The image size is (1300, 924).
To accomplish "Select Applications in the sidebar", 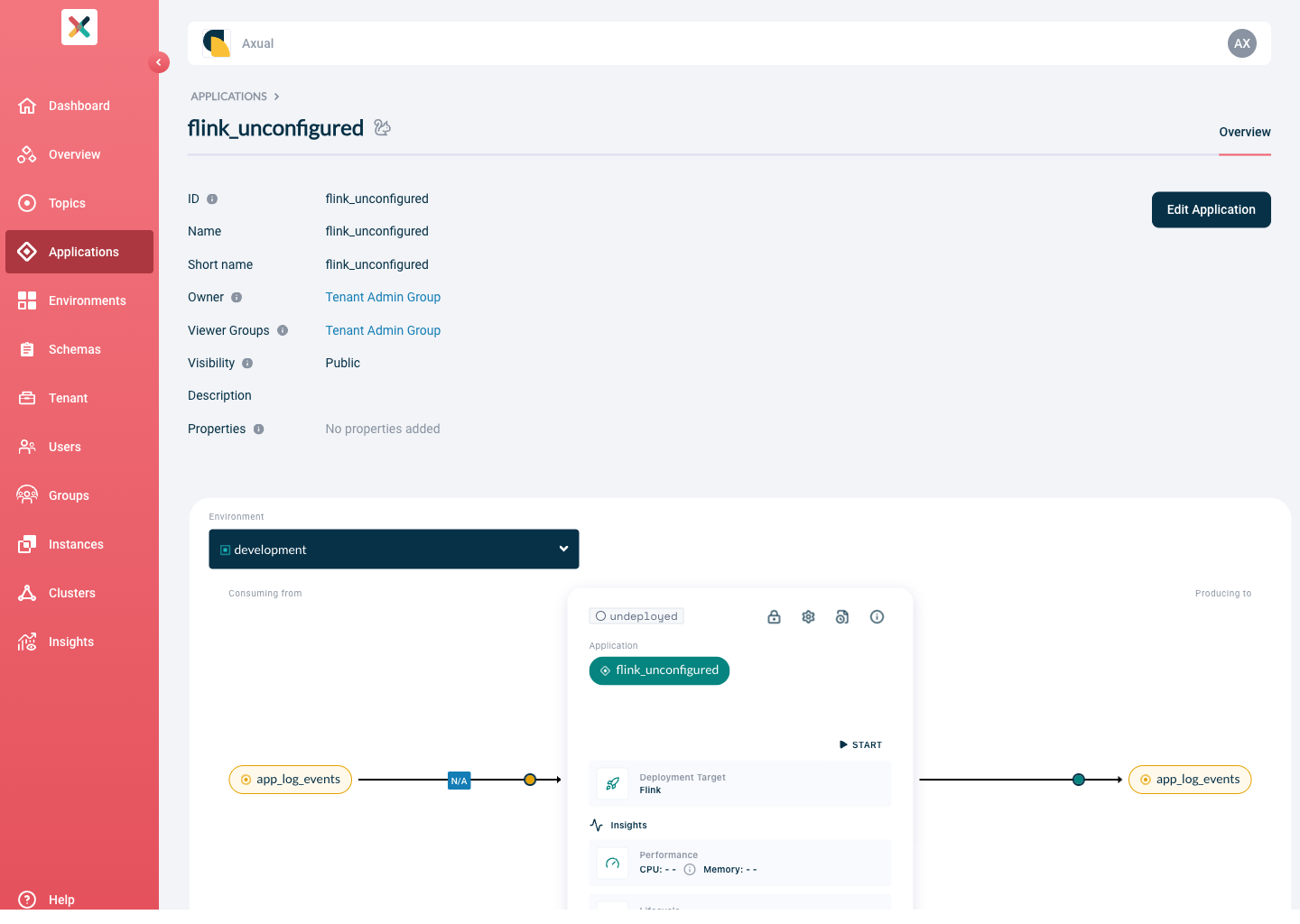I will (x=79, y=252).
